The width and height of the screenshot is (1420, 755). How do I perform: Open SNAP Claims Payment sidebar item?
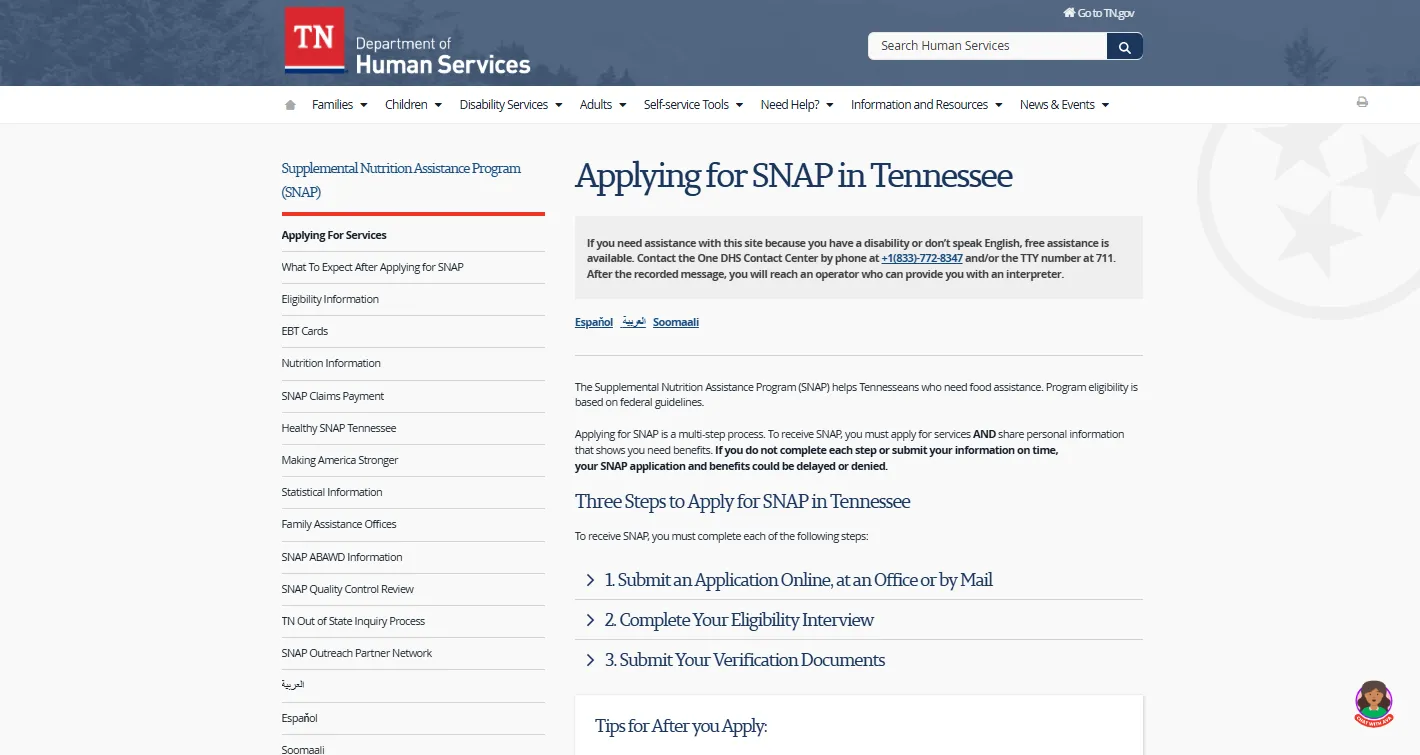333,396
